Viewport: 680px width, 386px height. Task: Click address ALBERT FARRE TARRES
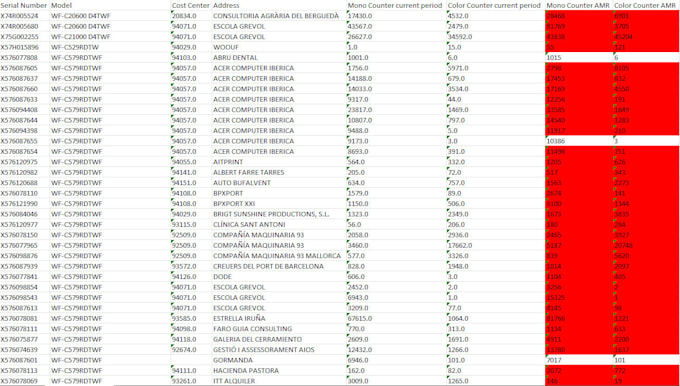[x=249, y=172]
